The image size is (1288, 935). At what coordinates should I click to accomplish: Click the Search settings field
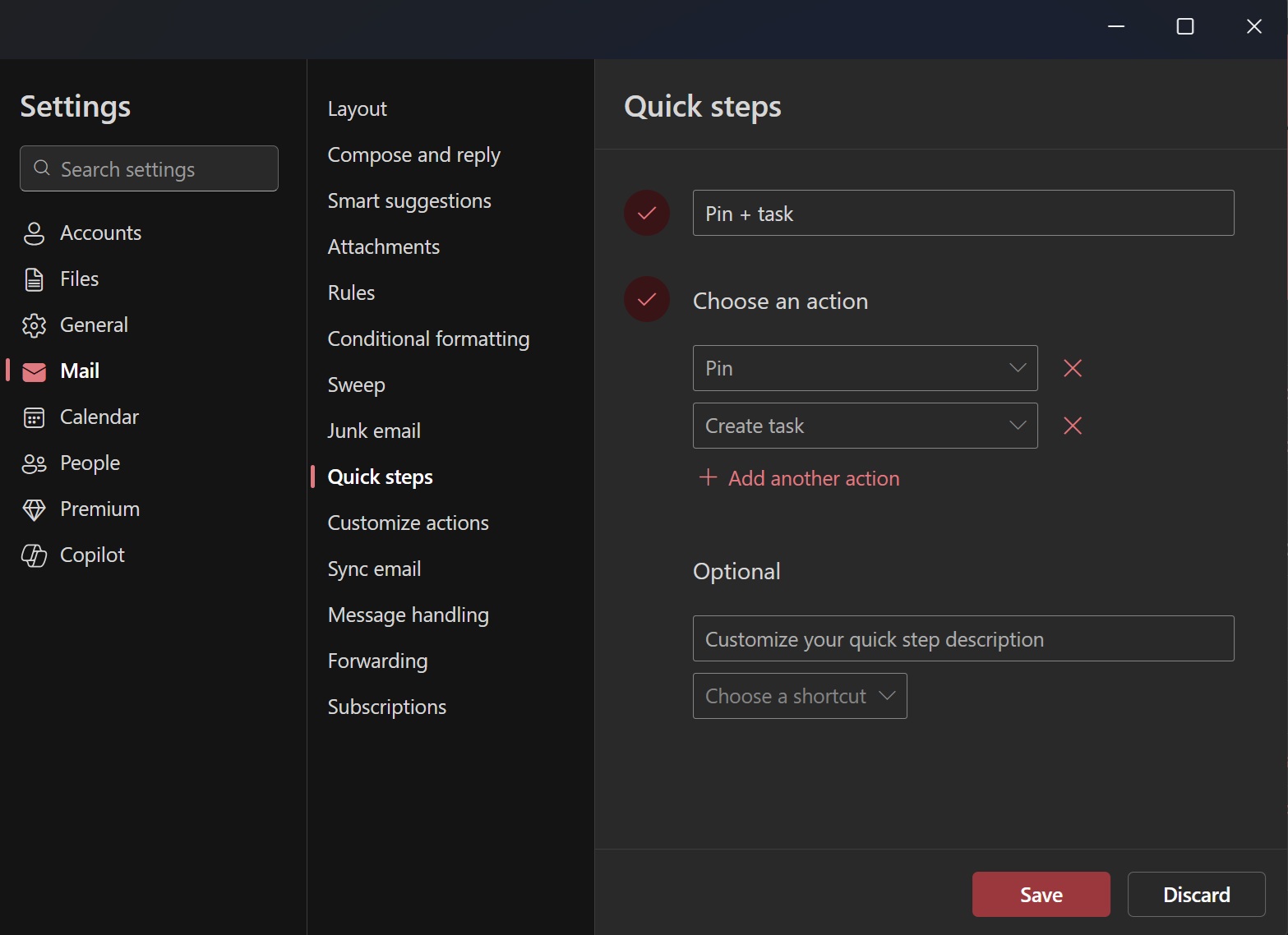point(149,168)
